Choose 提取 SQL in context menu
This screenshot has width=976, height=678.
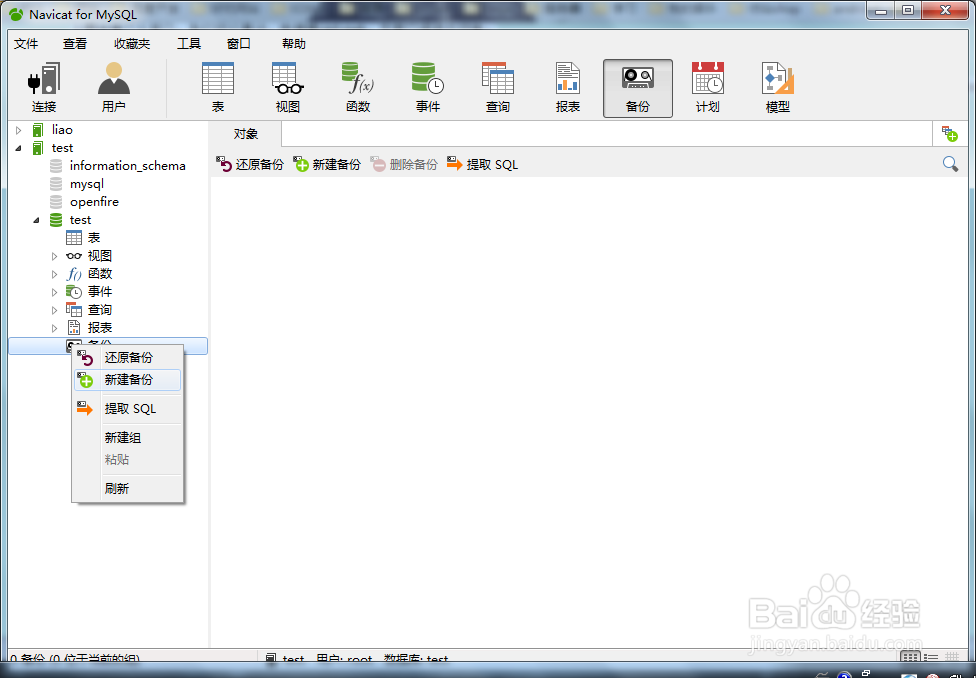click(x=128, y=409)
